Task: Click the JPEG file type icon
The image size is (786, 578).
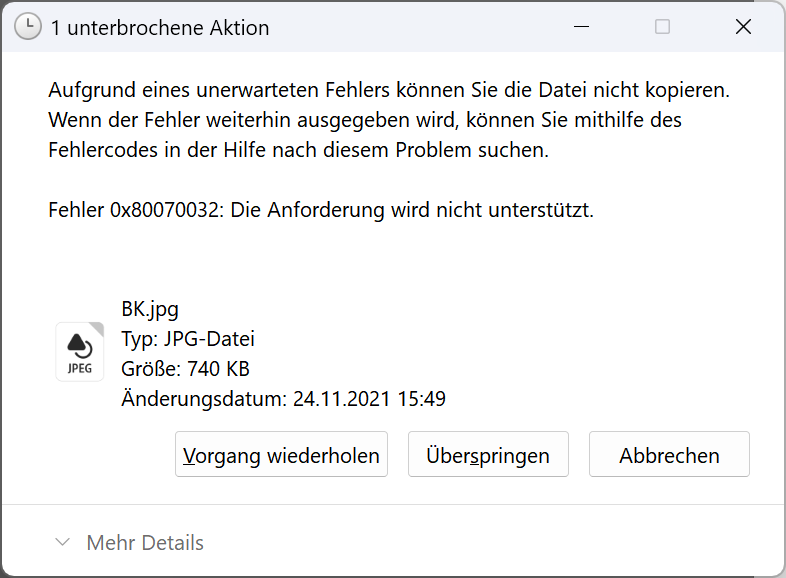Action: point(79,350)
